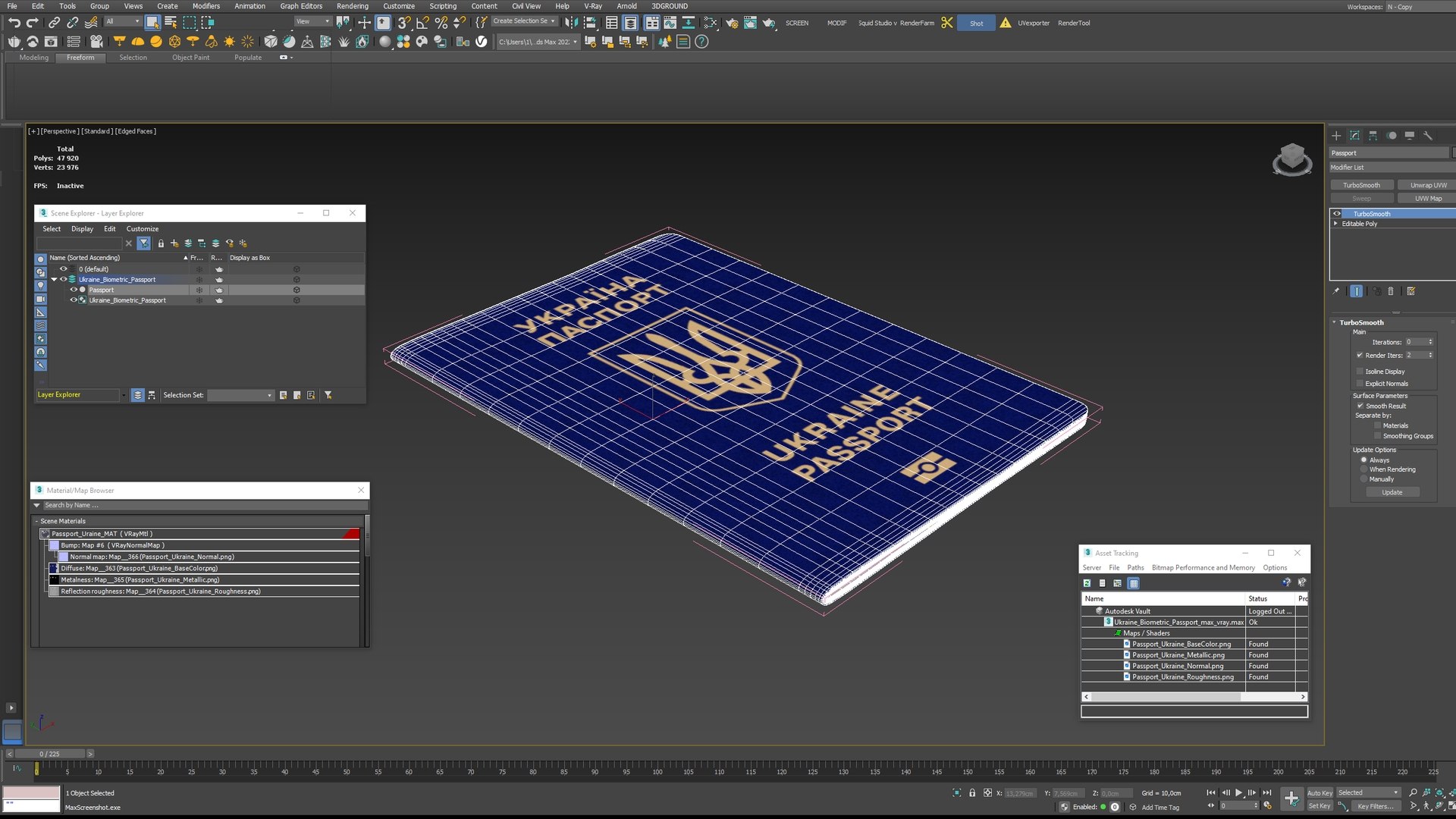Click the UVW Map modifier button
The image size is (1456, 819).
(x=1427, y=199)
